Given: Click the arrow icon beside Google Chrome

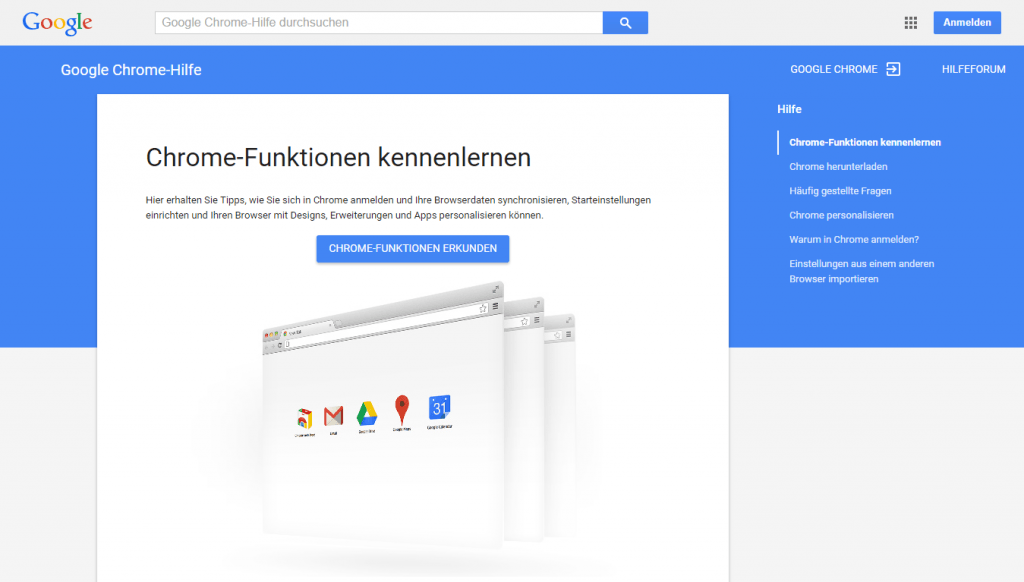Looking at the screenshot, I should pos(893,69).
